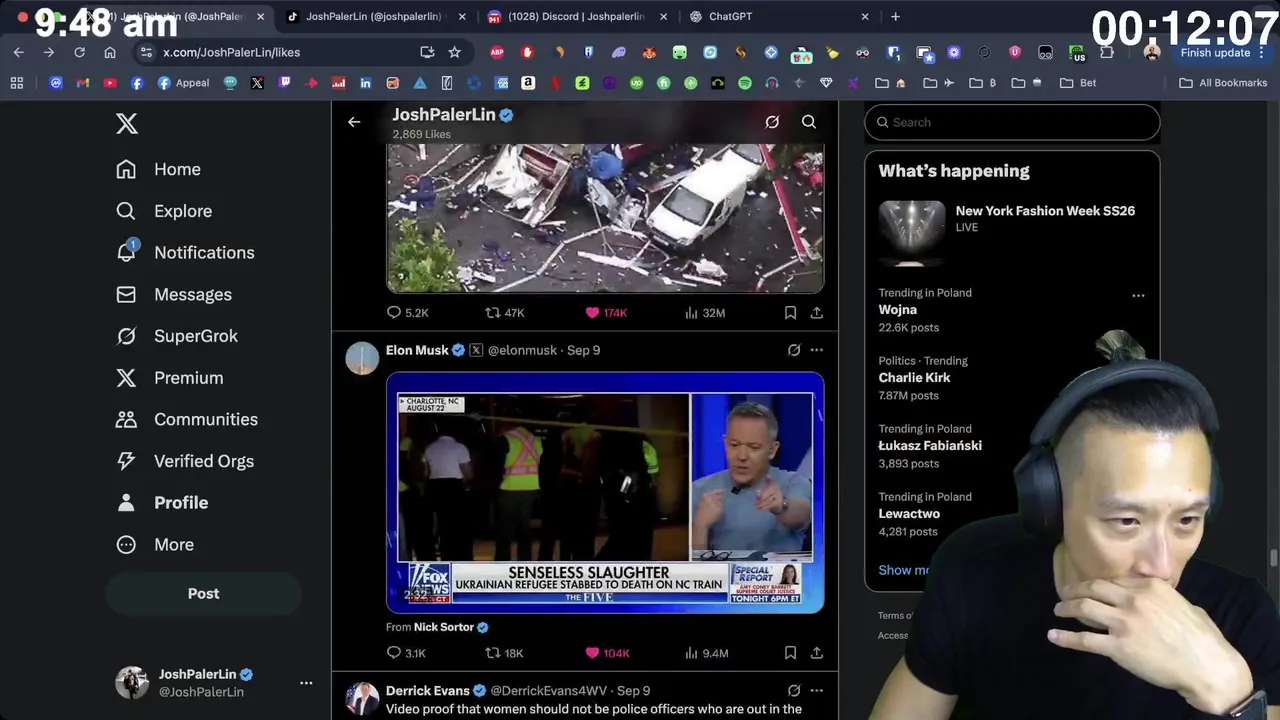Open SuperGrok in the sidebar

(x=176, y=336)
